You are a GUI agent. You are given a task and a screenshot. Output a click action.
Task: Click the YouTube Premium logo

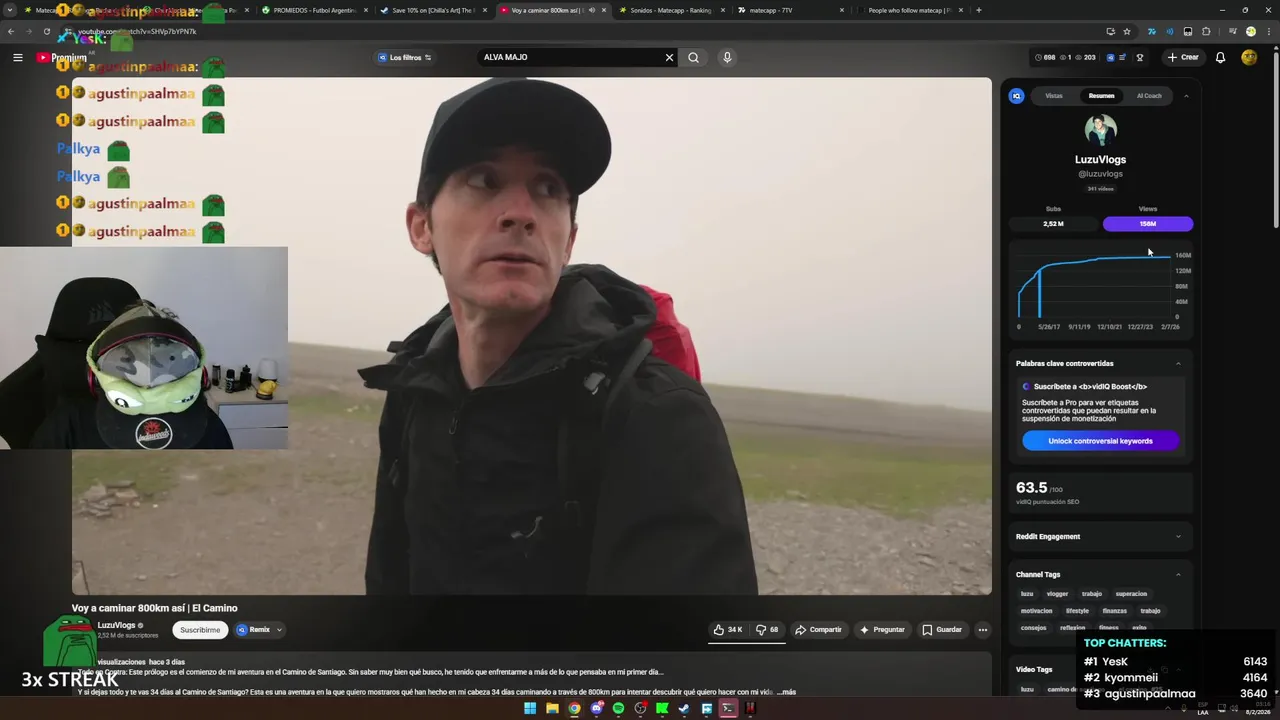(61, 57)
